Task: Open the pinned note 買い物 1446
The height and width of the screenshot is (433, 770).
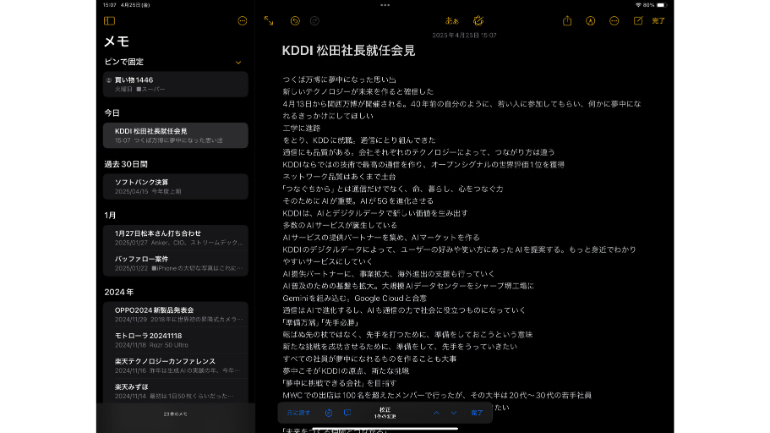Action: (x=175, y=84)
